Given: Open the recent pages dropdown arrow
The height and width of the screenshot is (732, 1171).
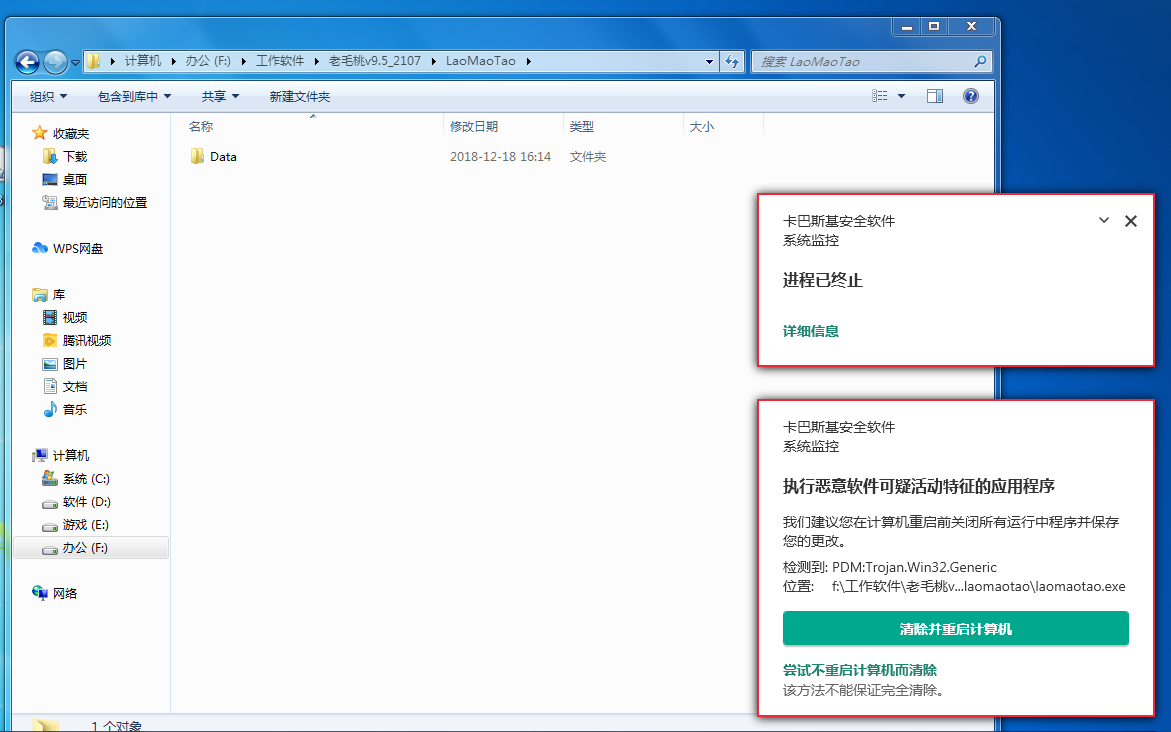Looking at the screenshot, I should 75,63.
